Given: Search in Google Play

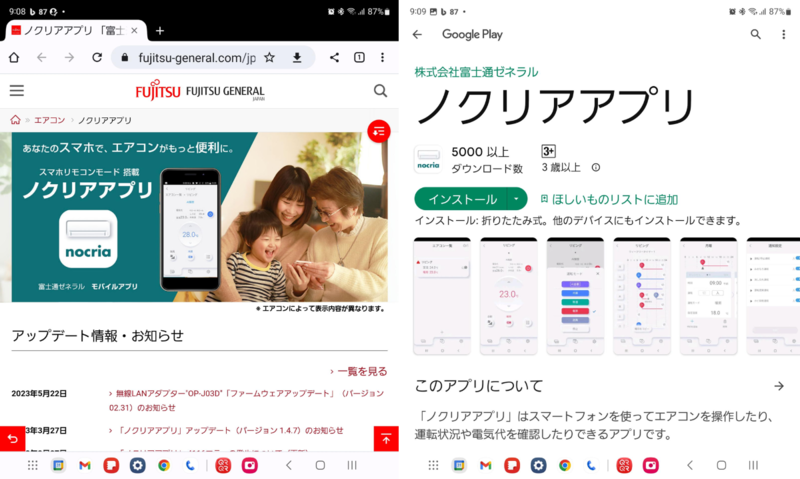Looking at the screenshot, I should 756,34.
